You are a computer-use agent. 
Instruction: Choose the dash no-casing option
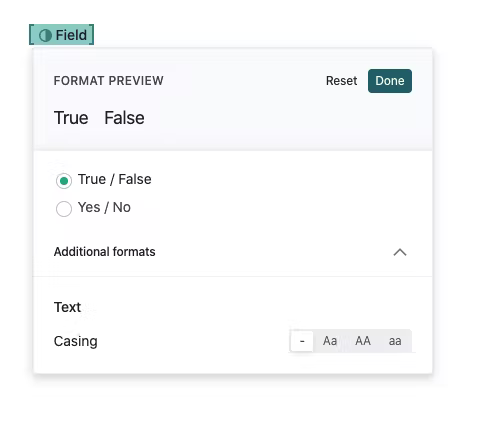click(x=302, y=341)
